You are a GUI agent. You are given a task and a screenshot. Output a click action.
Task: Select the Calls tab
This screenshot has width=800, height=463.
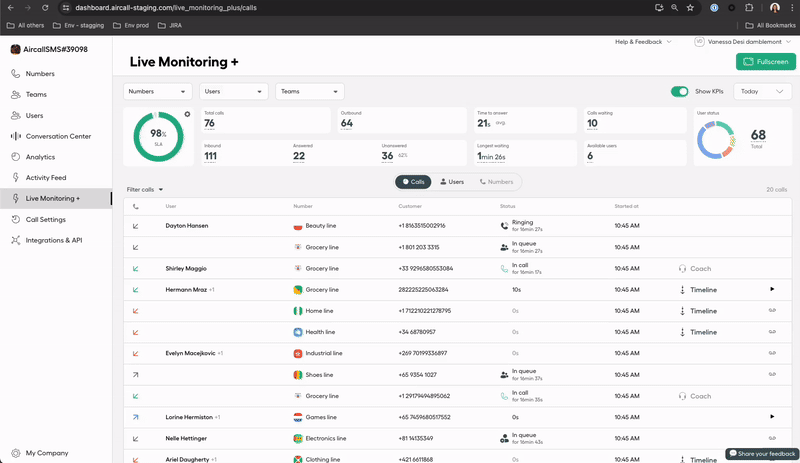click(x=413, y=182)
